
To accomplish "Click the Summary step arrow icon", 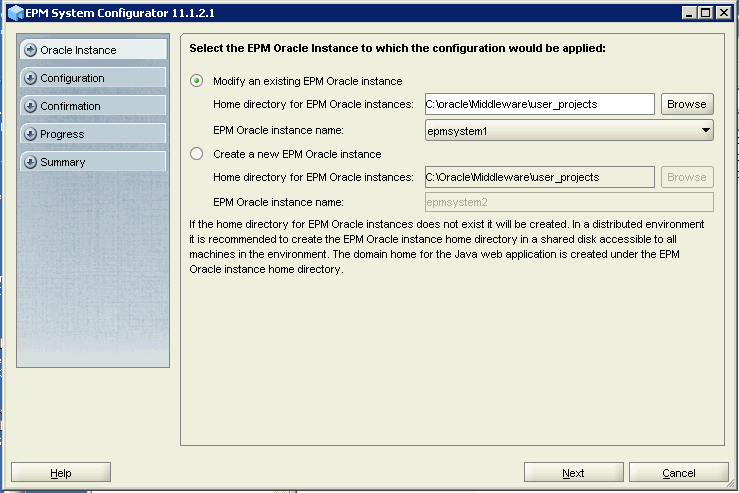I will [30, 162].
